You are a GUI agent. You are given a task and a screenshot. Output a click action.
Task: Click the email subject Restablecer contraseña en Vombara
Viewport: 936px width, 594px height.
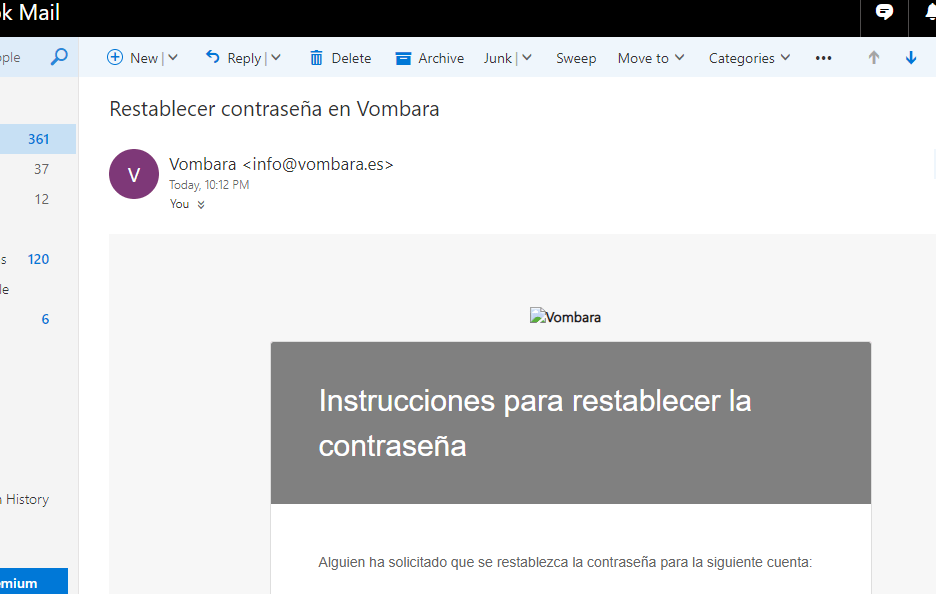coord(274,109)
